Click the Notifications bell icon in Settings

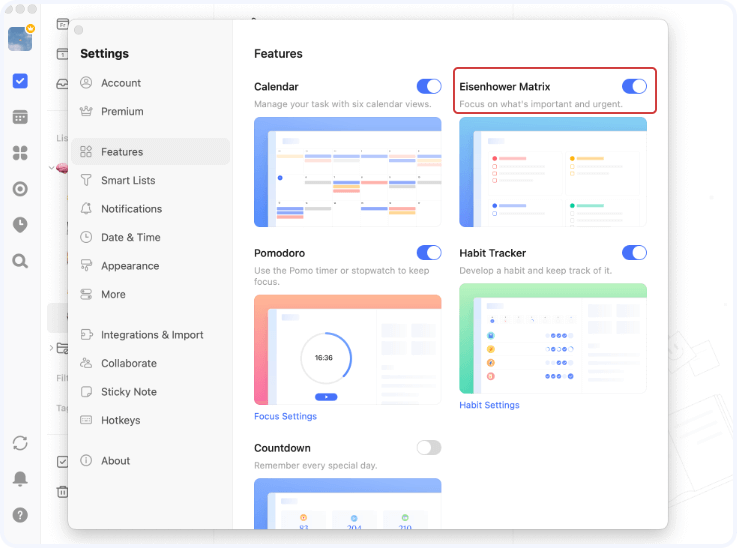pyautogui.click(x=86, y=209)
